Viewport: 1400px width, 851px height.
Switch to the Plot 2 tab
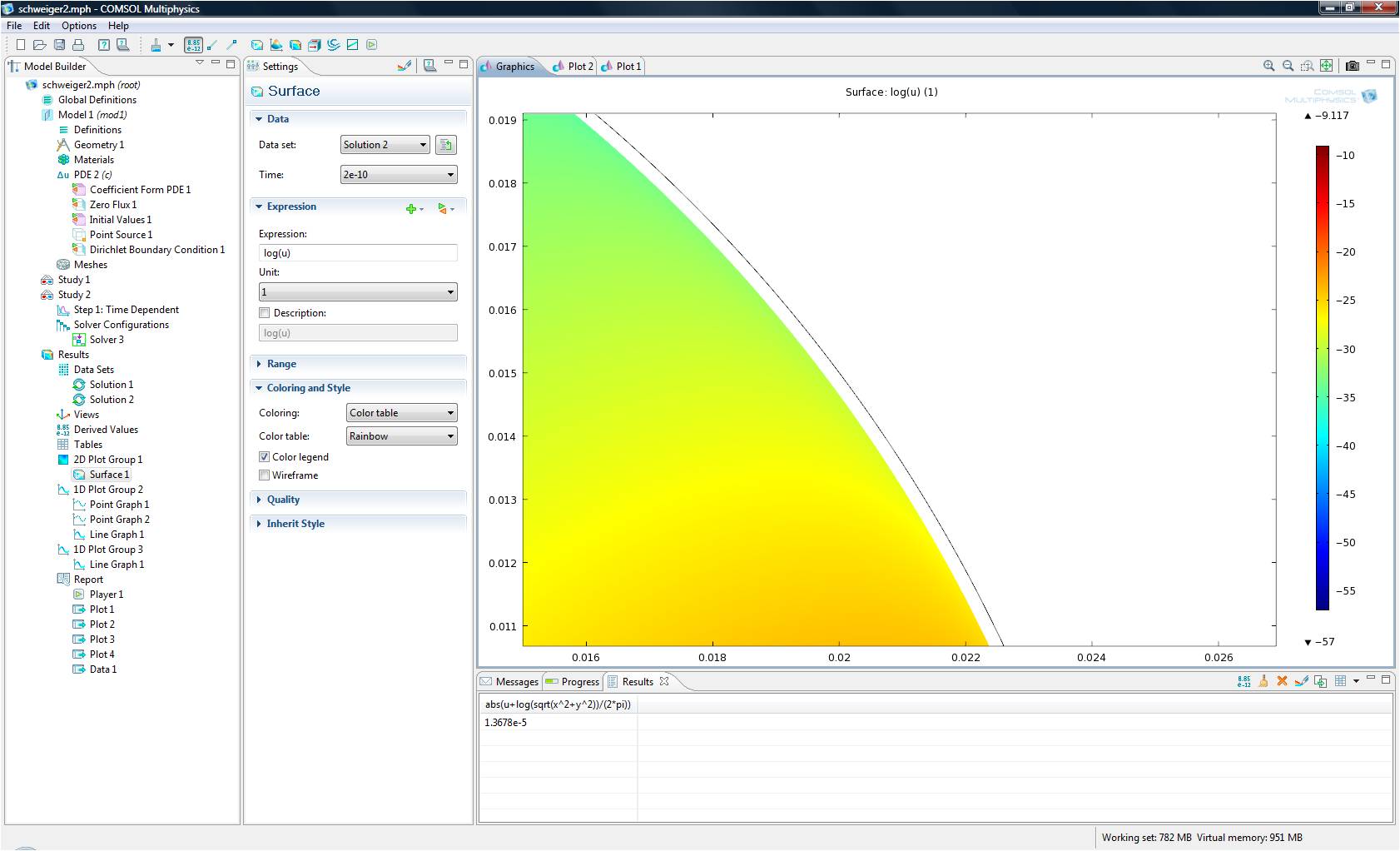(579, 67)
